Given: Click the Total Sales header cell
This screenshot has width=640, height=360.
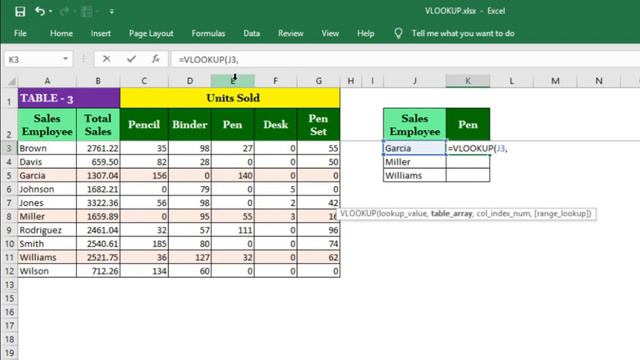Looking at the screenshot, I should 98,124.
